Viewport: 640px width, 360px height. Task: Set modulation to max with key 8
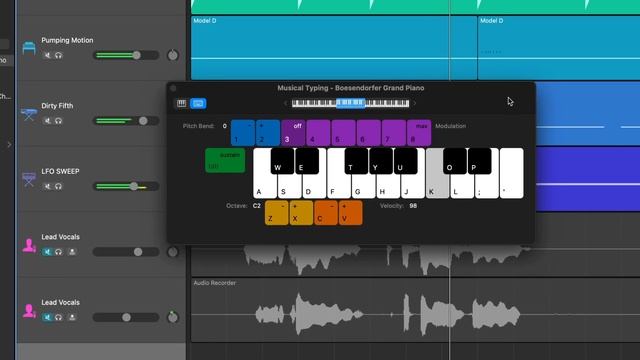(x=419, y=133)
